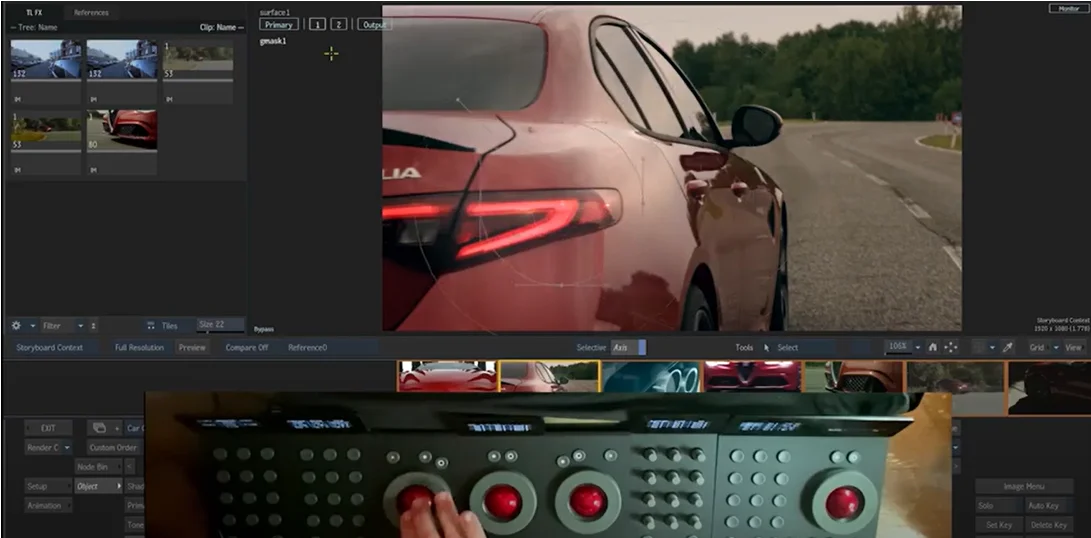This screenshot has height=538, width=1091.
Task: Click the surface1 label
Action: tap(274, 13)
